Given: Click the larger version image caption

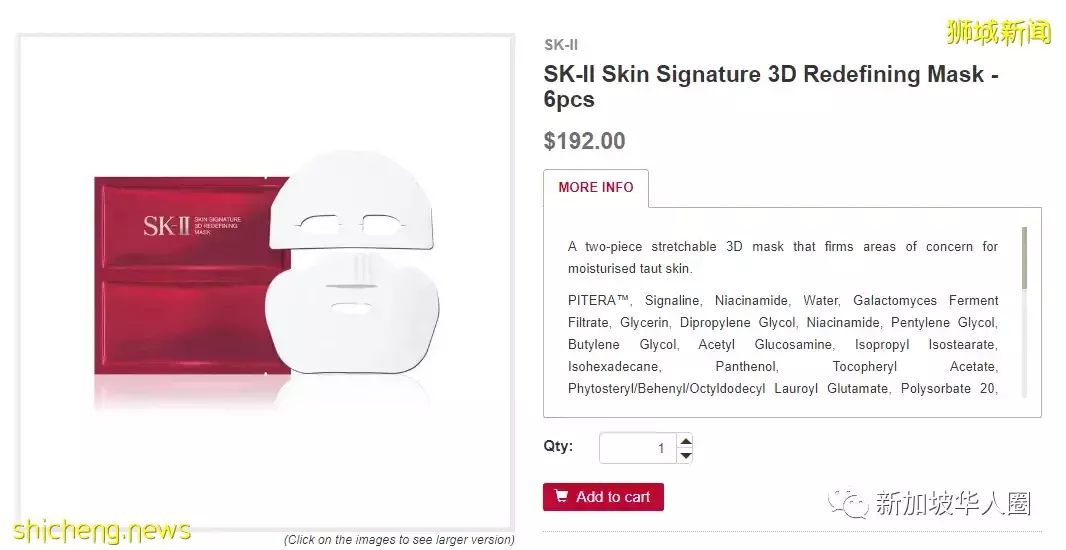Looking at the screenshot, I should coord(399,540).
